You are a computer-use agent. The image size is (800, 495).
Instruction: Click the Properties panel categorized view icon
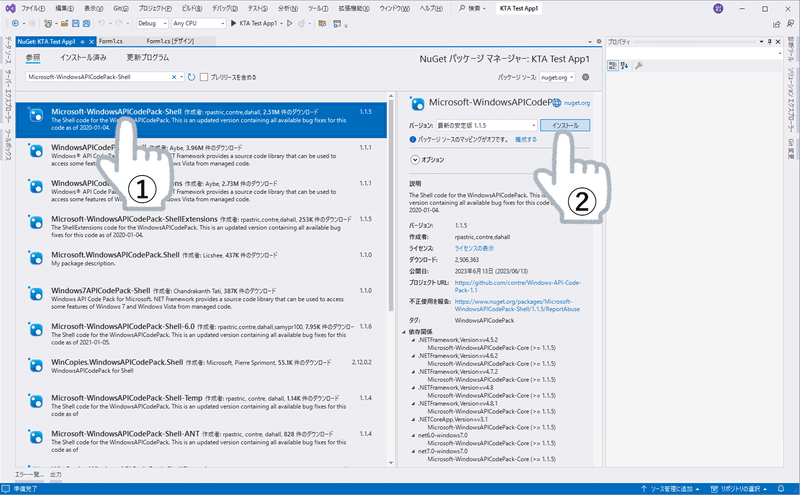tap(613, 65)
